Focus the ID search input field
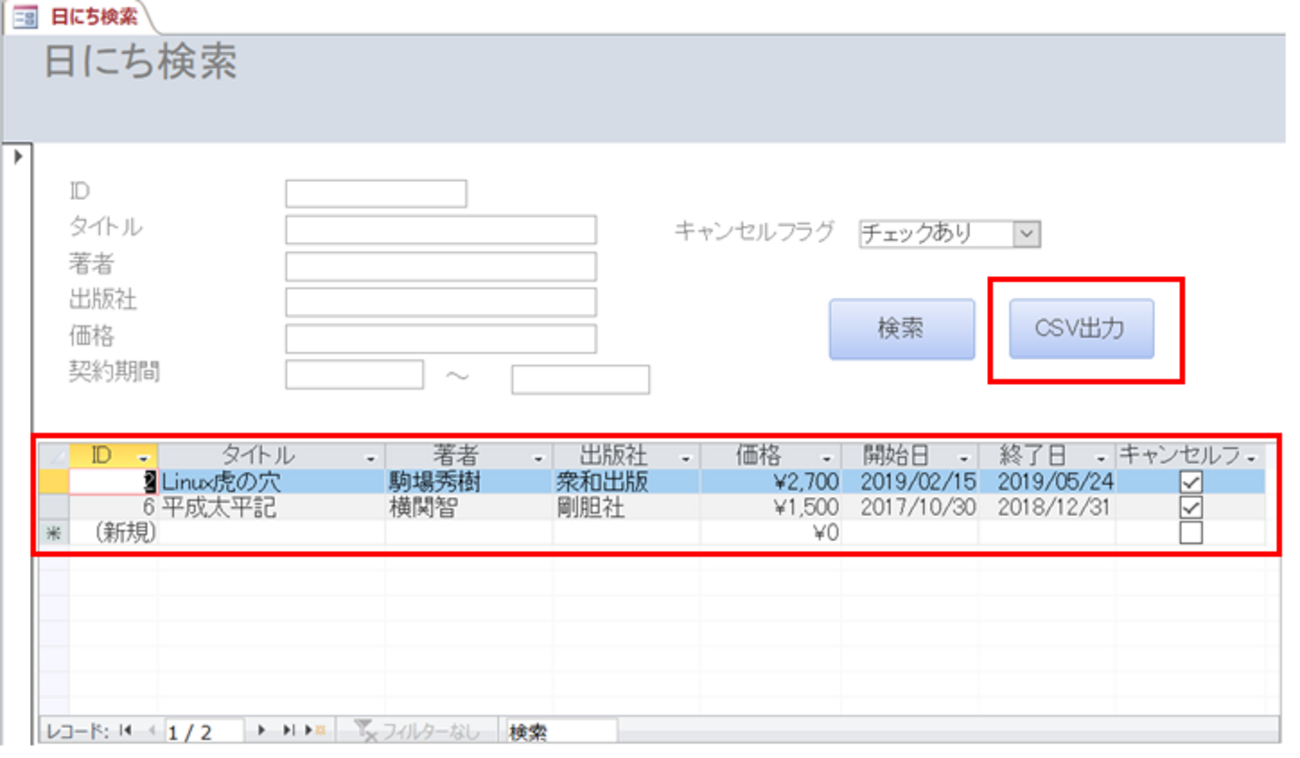 click(x=376, y=193)
